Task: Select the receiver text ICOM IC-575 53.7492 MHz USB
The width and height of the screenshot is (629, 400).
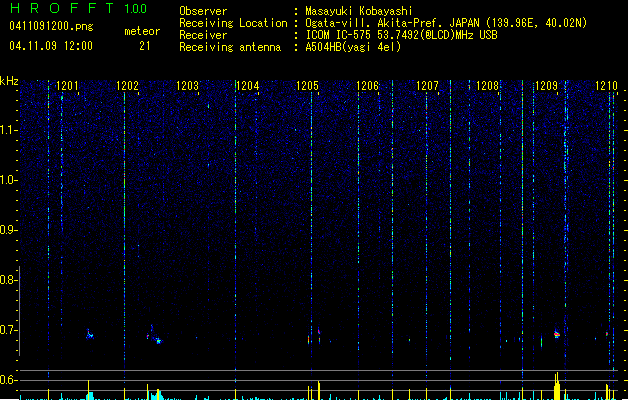Action: click(x=402, y=35)
